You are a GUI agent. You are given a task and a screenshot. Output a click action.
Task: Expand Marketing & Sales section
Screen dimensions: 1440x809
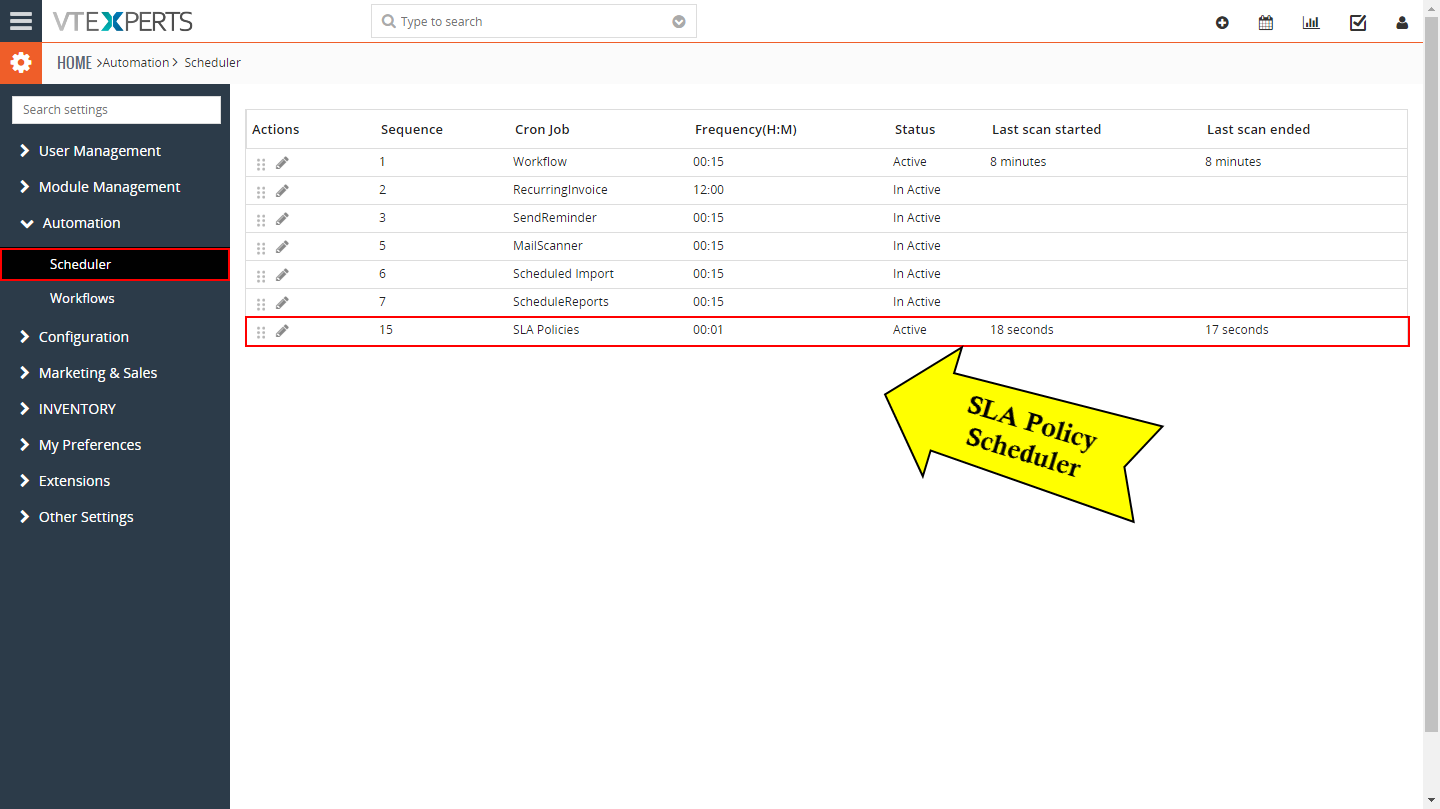click(88, 373)
